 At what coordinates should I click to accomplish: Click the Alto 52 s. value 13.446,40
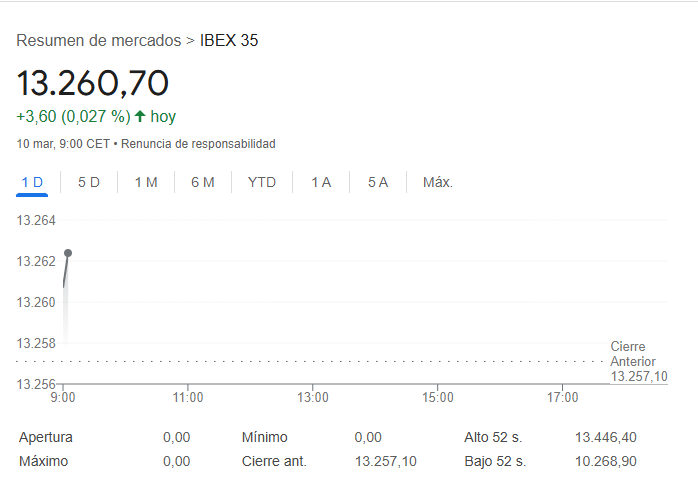(605, 437)
